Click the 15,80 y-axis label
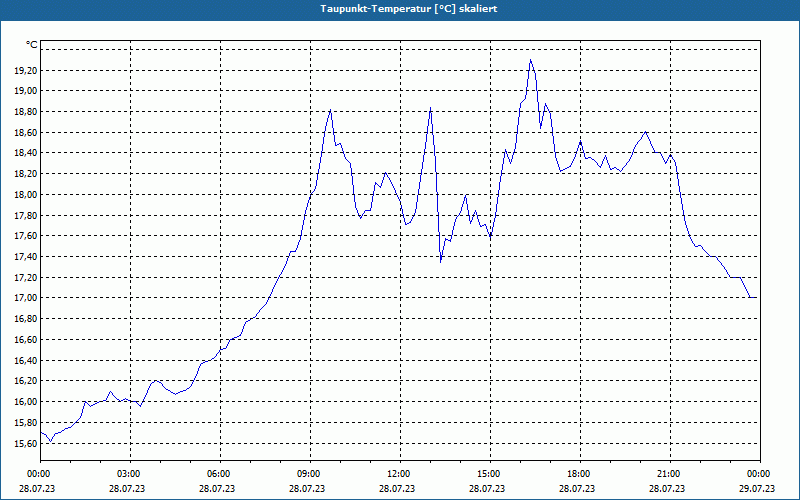The width and height of the screenshot is (800, 500). click(27, 422)
